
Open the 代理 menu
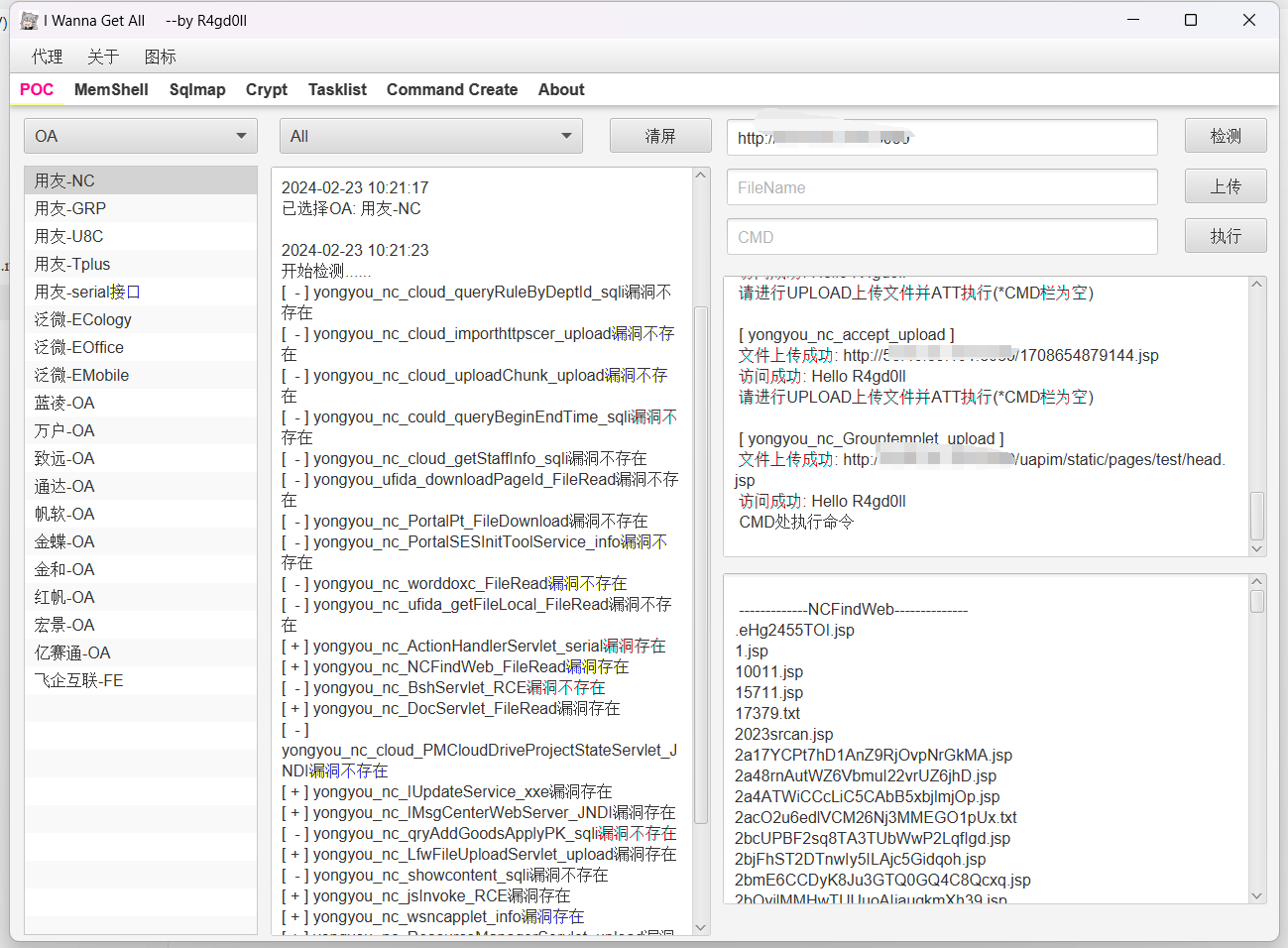47,57
